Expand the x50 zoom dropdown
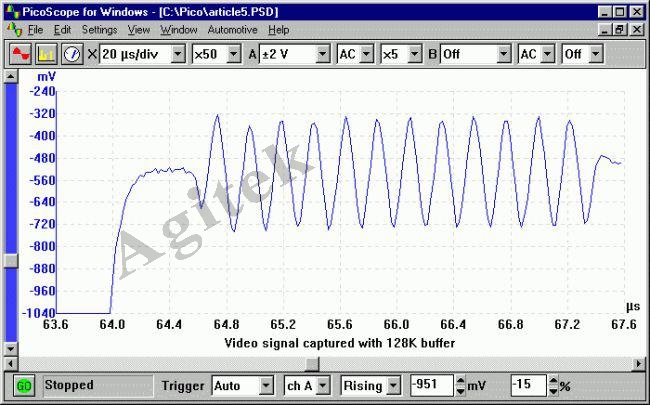The height and width of the screenshot is (405, 650). click(233, 52)
